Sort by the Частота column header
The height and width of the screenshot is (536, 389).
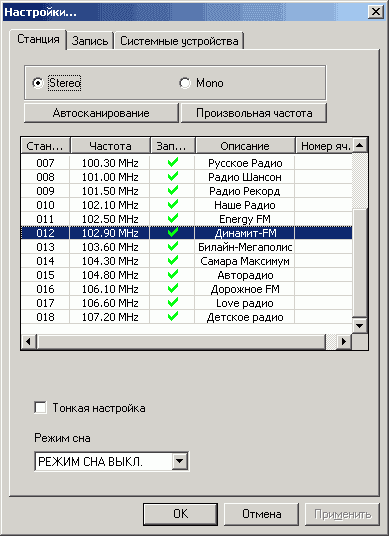pos(110,146)
